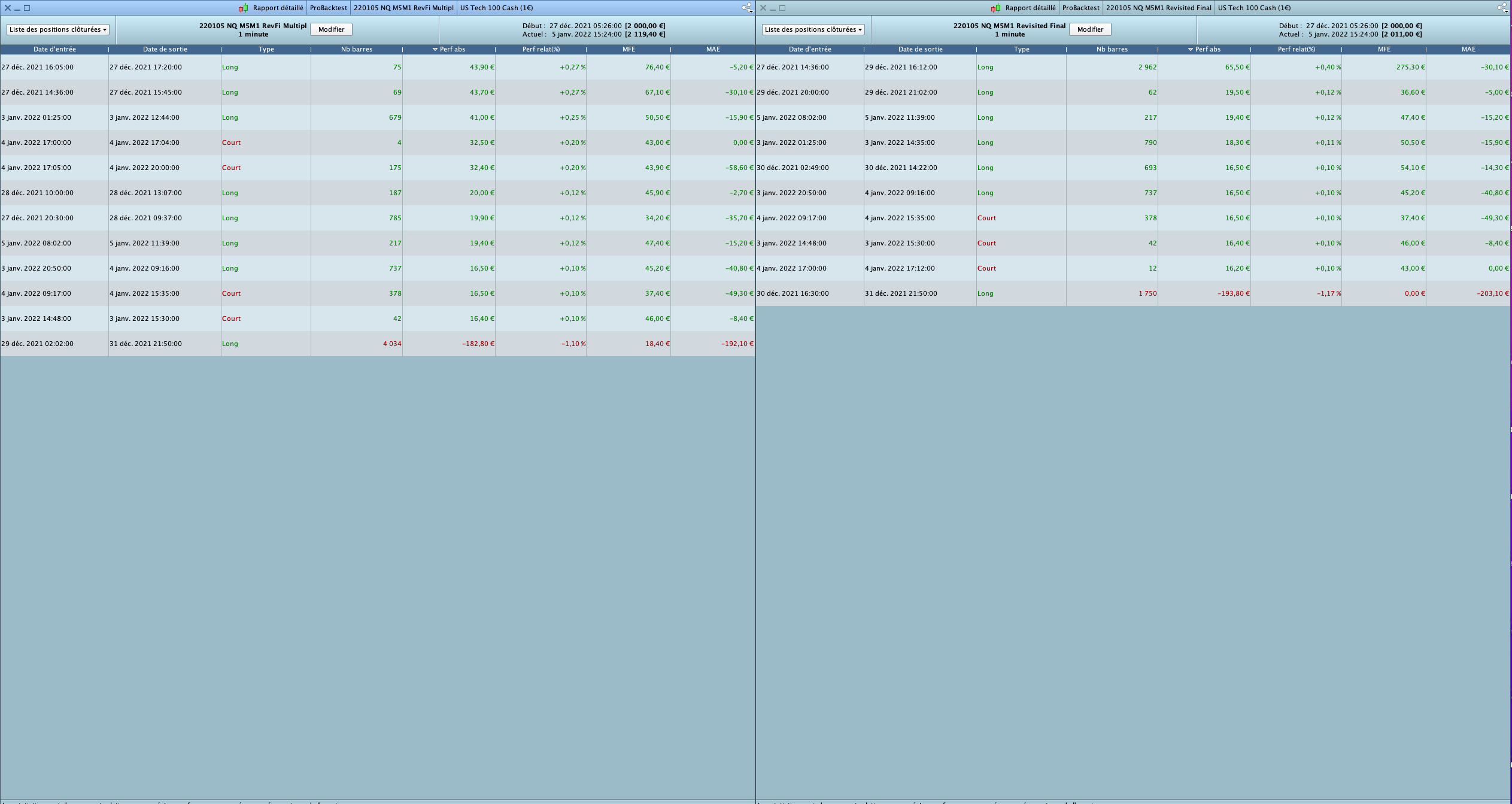Sort right table by MFE column
Screen dimensions: 1512x804
tap(1384, 49)
